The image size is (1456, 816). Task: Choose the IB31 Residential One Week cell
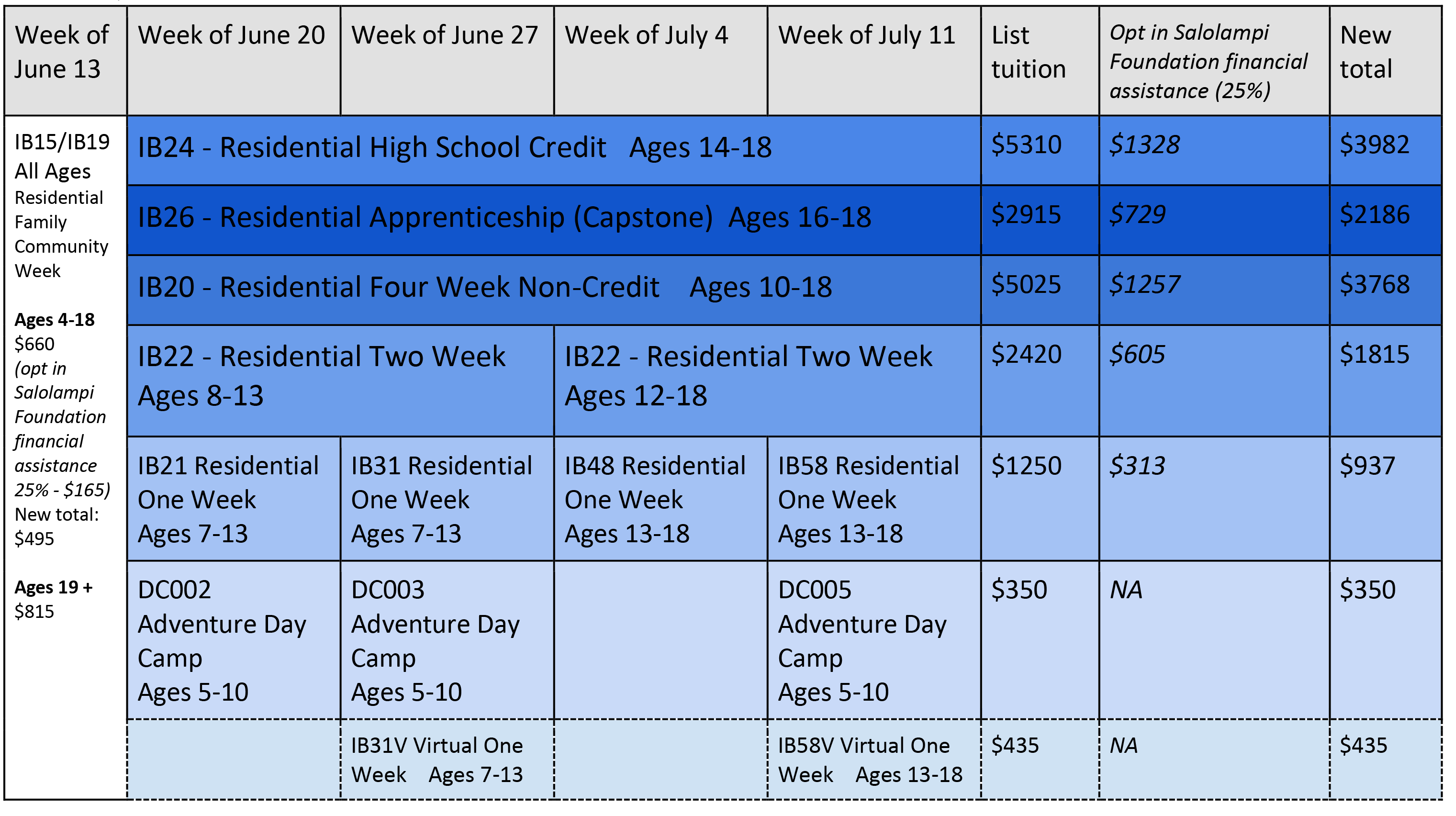click(x=441, y=500)
